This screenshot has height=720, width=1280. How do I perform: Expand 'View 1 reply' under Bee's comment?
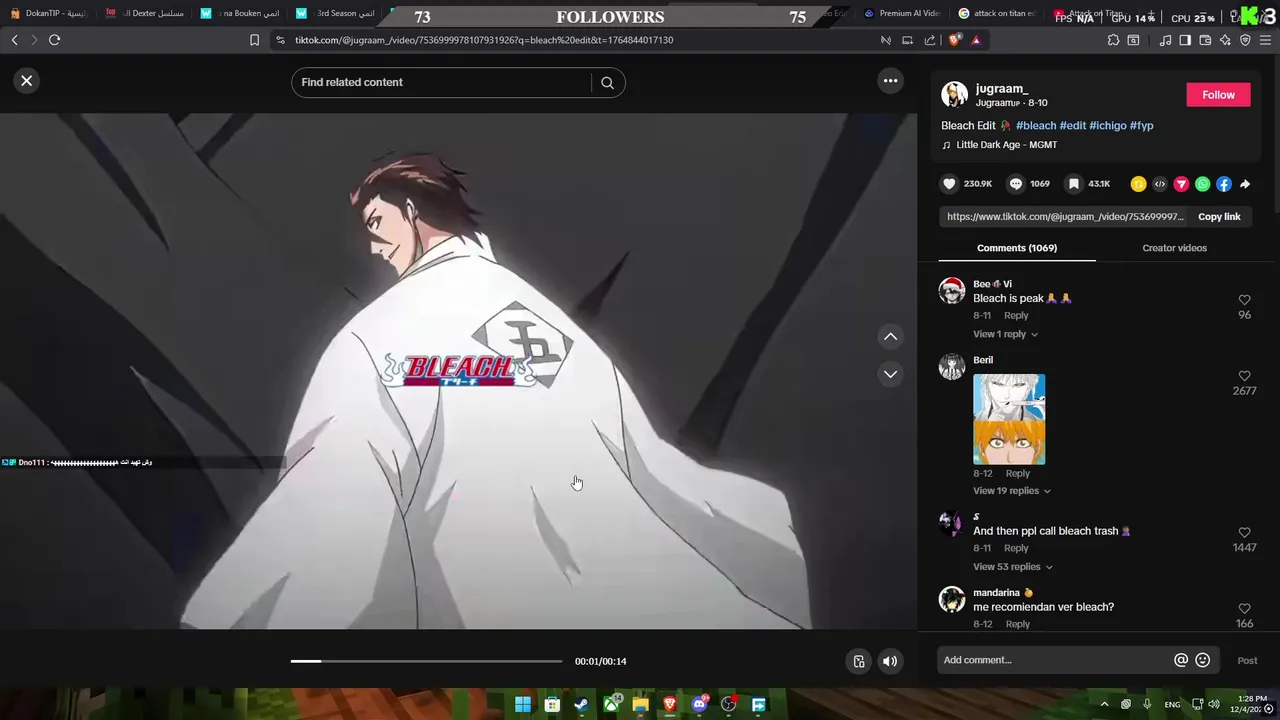pyautogui.click(x=1005, y=334)
